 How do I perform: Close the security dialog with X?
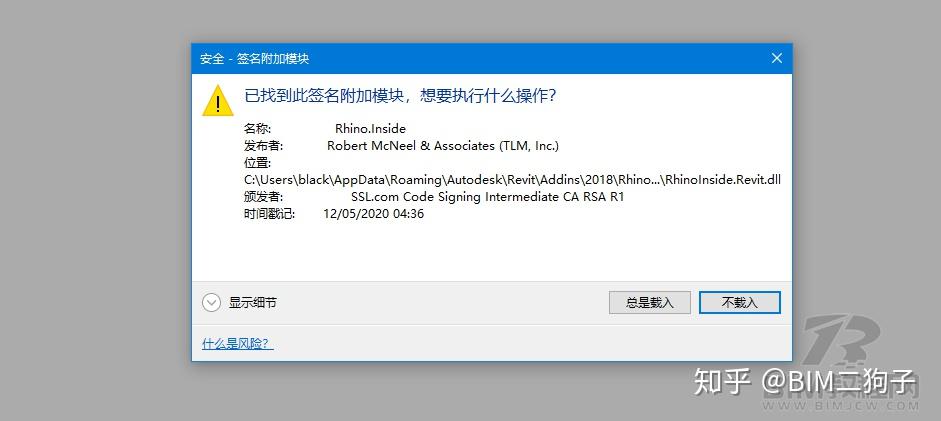click(776, 58)
